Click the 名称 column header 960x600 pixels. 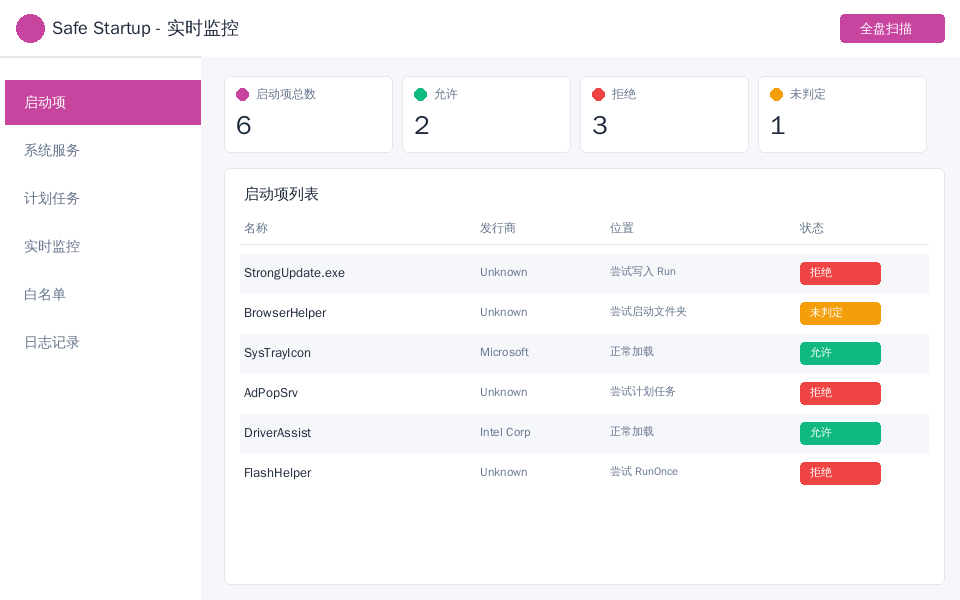point(256,228)
